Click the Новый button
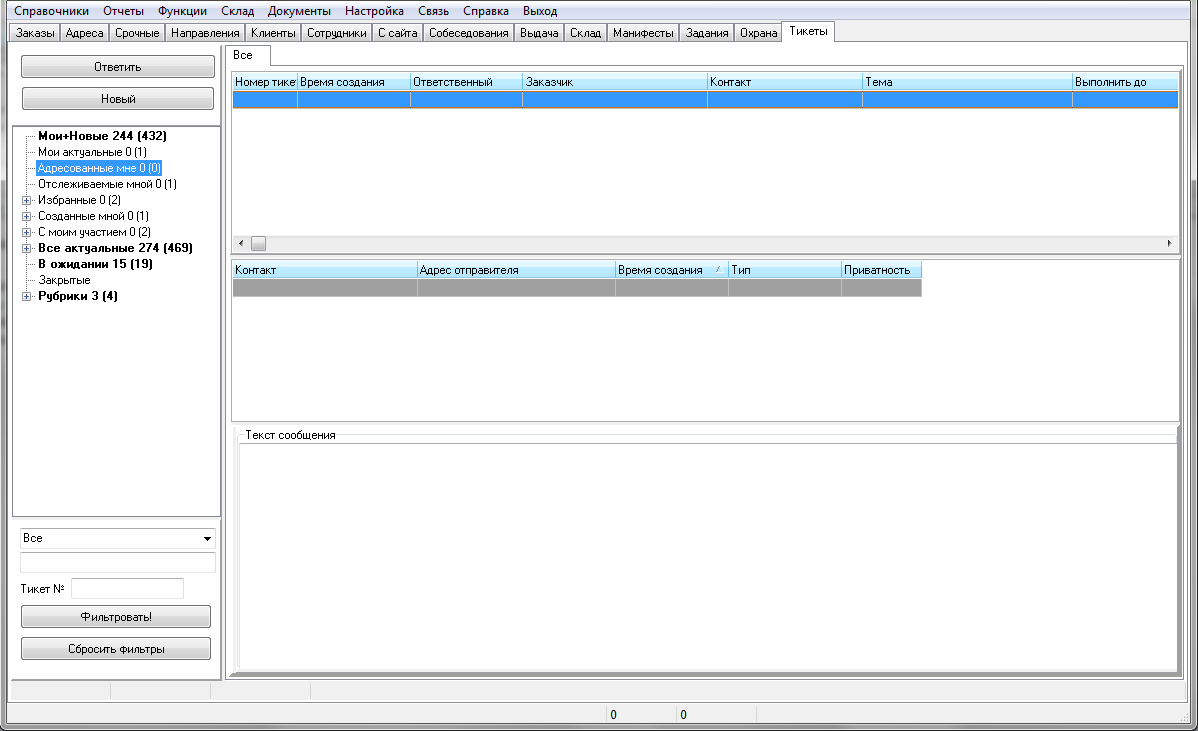The image size is (1198, 731). (118, 99)
